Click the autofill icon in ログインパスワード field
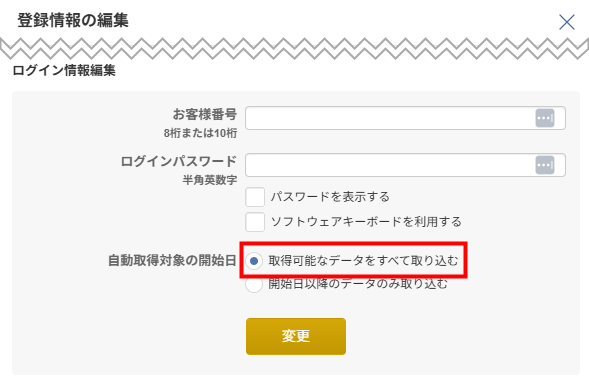The width and height of the screenshot is (589, 381). tap(545, 165)
